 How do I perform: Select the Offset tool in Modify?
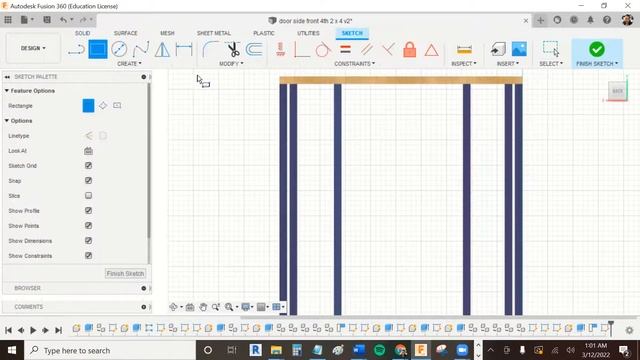pos(254,49)
